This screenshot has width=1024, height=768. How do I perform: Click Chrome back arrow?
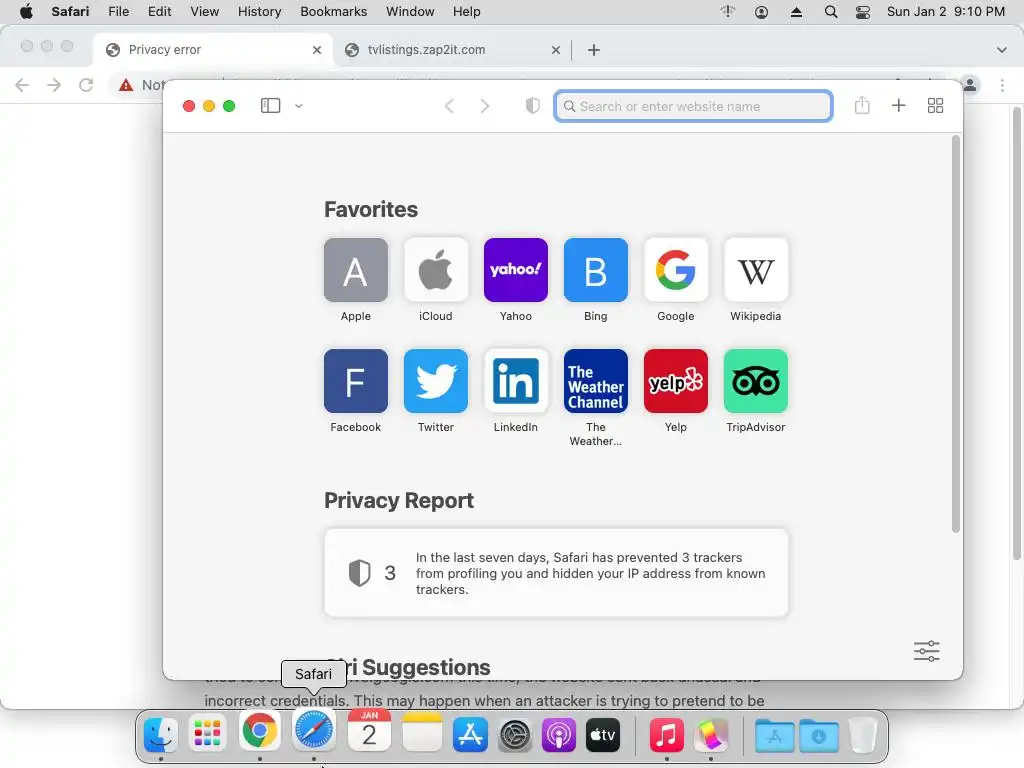[22, 85]
